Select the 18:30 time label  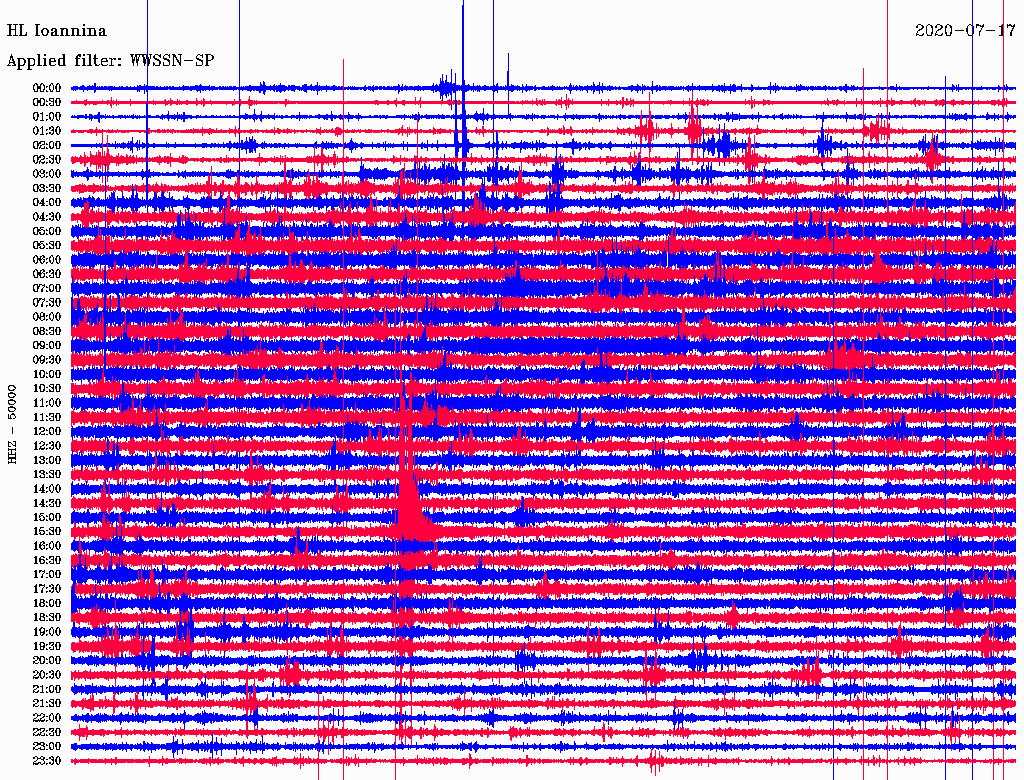click(x=47, y=617)
